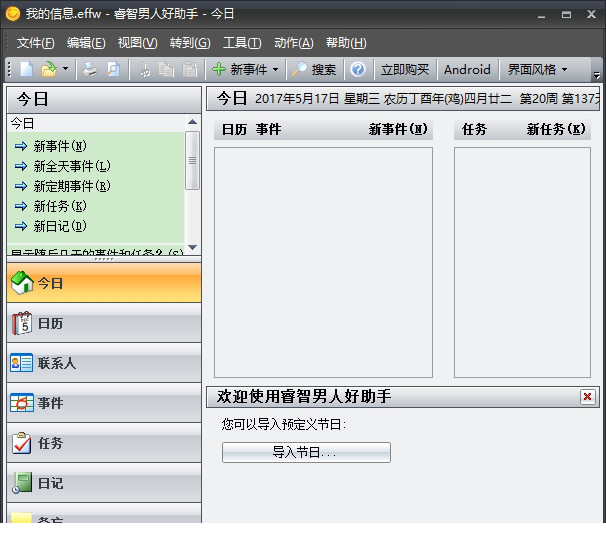Open the 界面风格 dropdown
606x543 pixels.
tap(537, 70)
